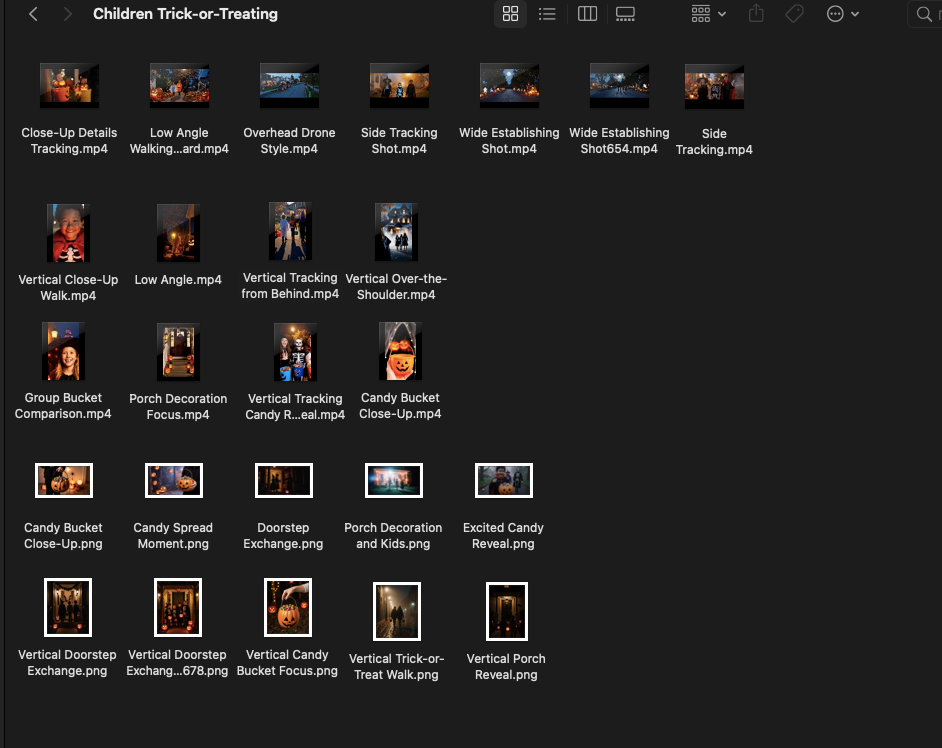Click the Edit Tags icon
This screenshot has width=942, height=748.
coord(794,14)
